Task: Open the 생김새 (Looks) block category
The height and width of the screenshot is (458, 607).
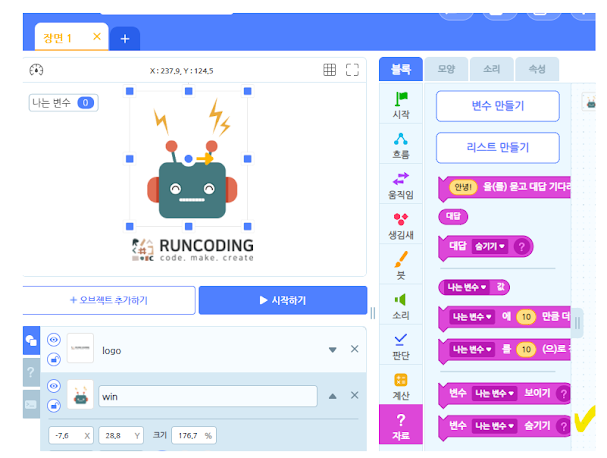Action: pyautogui.click(x=401, y=226)
